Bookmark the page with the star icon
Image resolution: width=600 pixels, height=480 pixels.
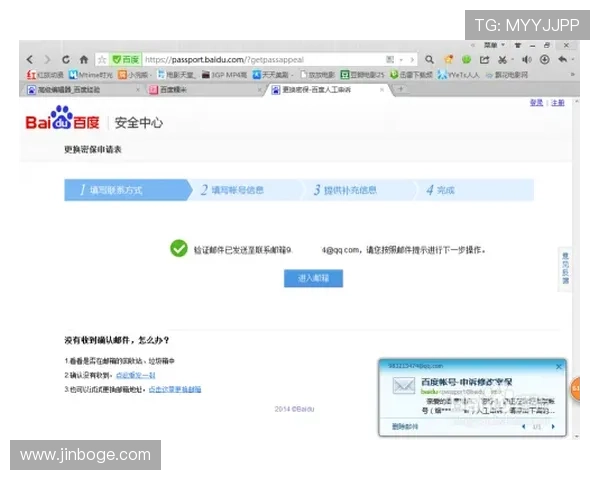click(x=102, y=60)
